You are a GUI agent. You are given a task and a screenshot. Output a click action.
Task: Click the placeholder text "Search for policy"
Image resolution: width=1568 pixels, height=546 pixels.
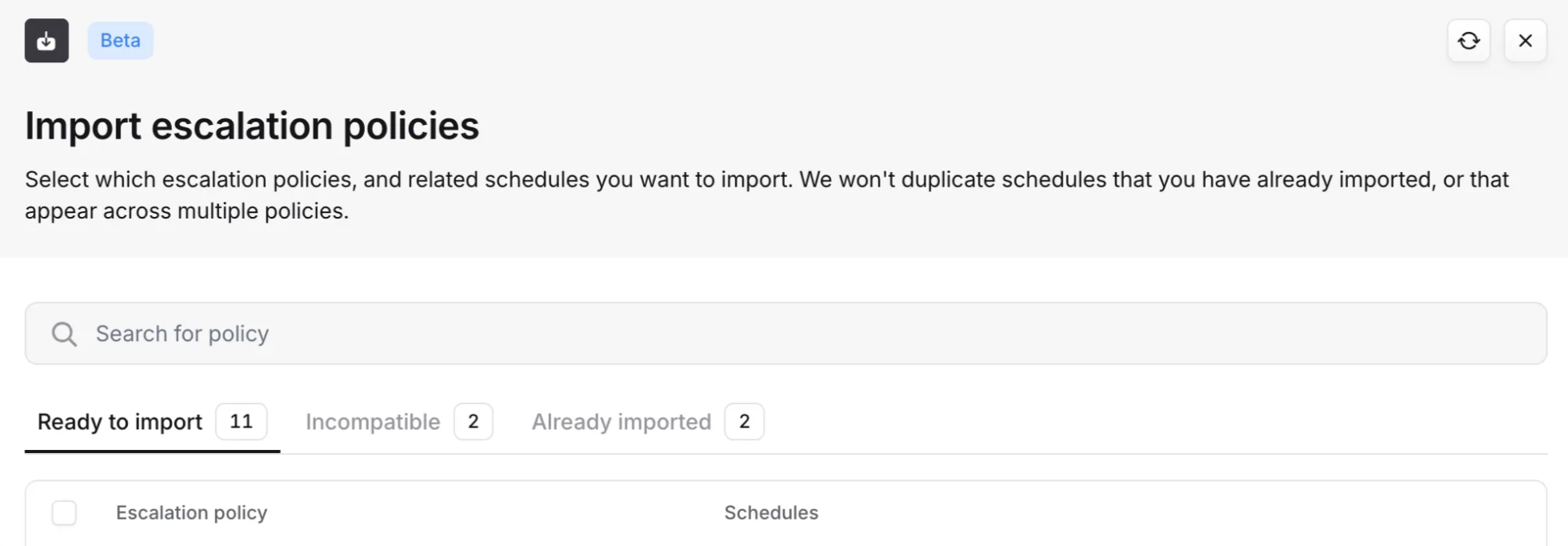pyautogui.click(x=182, y=334)
